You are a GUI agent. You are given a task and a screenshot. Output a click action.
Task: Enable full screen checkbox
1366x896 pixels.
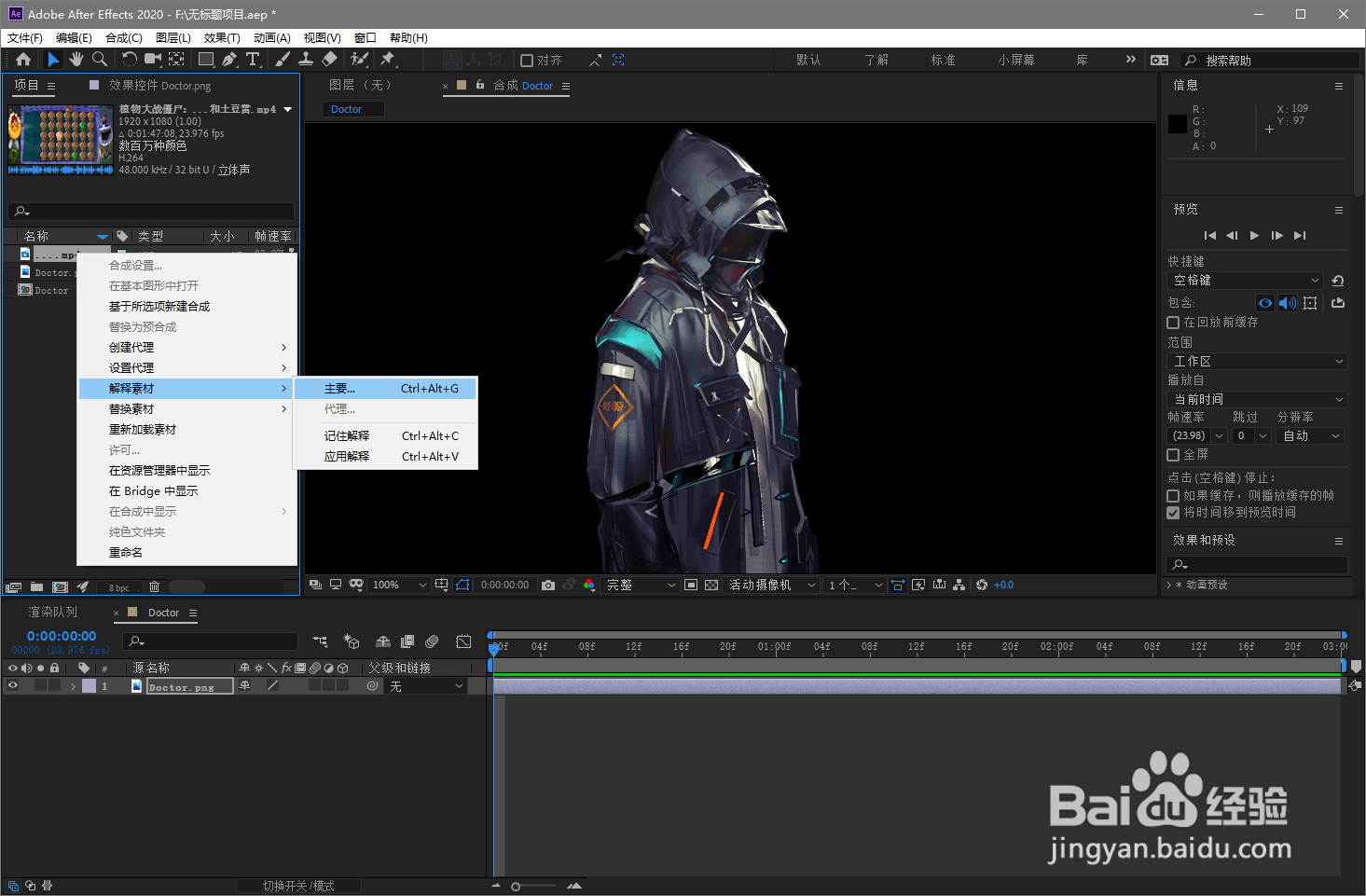[1173, 455]
